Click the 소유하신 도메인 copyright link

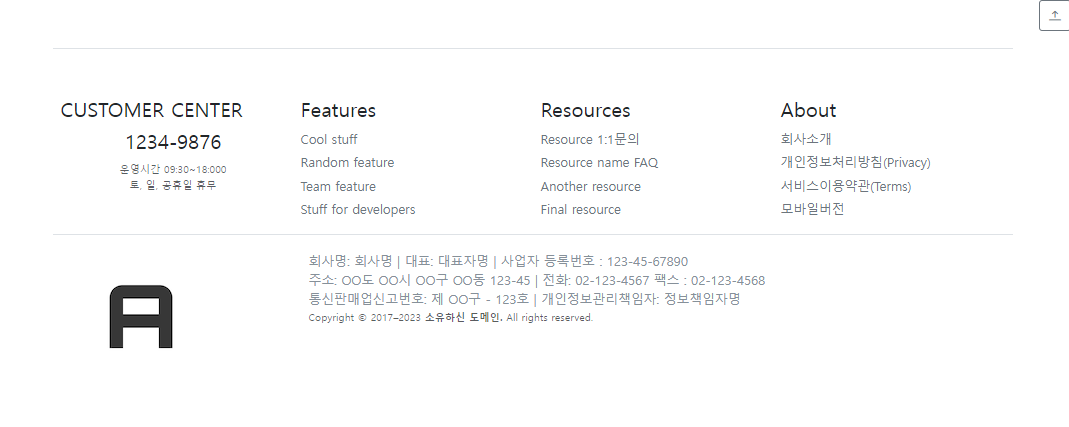(463, 318)
